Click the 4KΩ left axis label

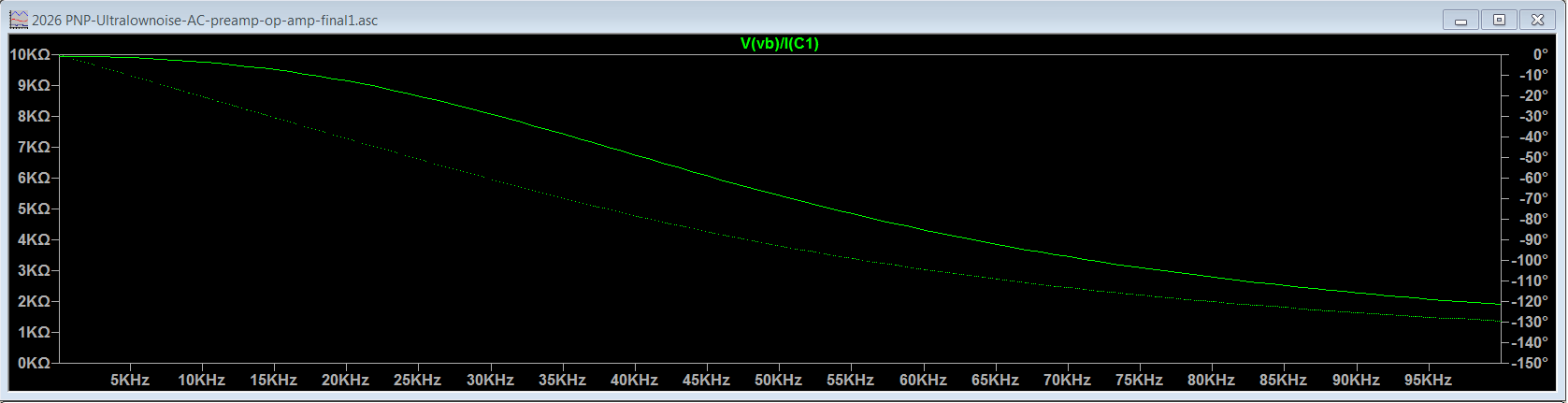tap(34, 240)
